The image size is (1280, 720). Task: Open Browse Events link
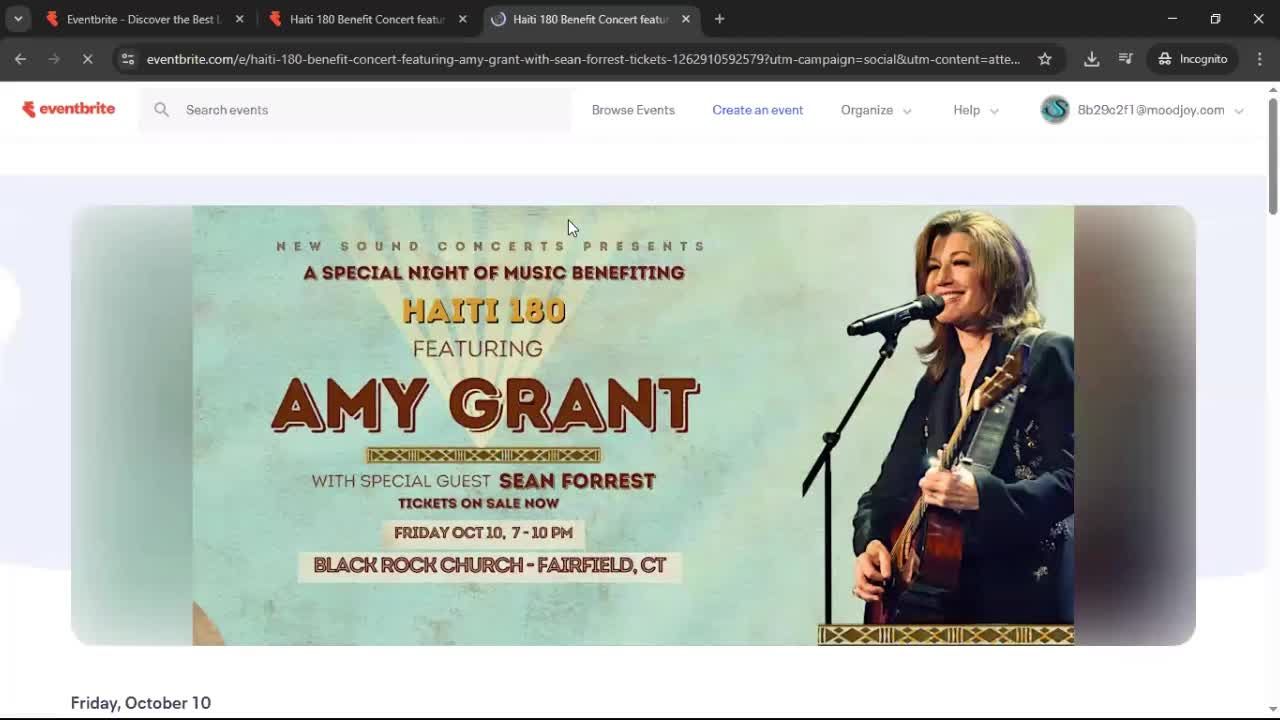(x=633, y=110)
